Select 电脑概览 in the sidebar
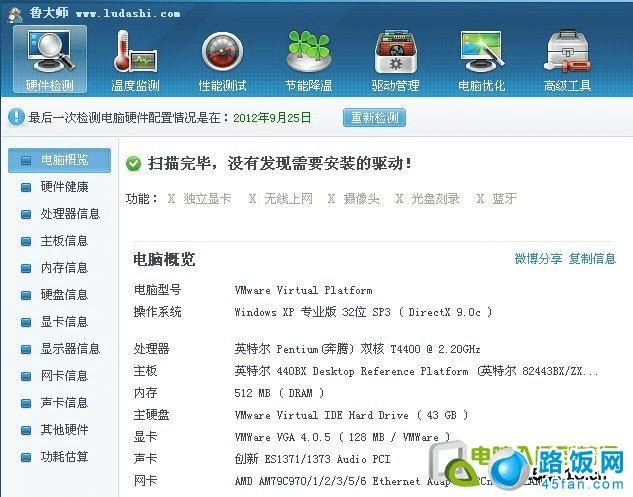Image resolution: width=633 pixels, height=497 pixels. coord(59,160)
